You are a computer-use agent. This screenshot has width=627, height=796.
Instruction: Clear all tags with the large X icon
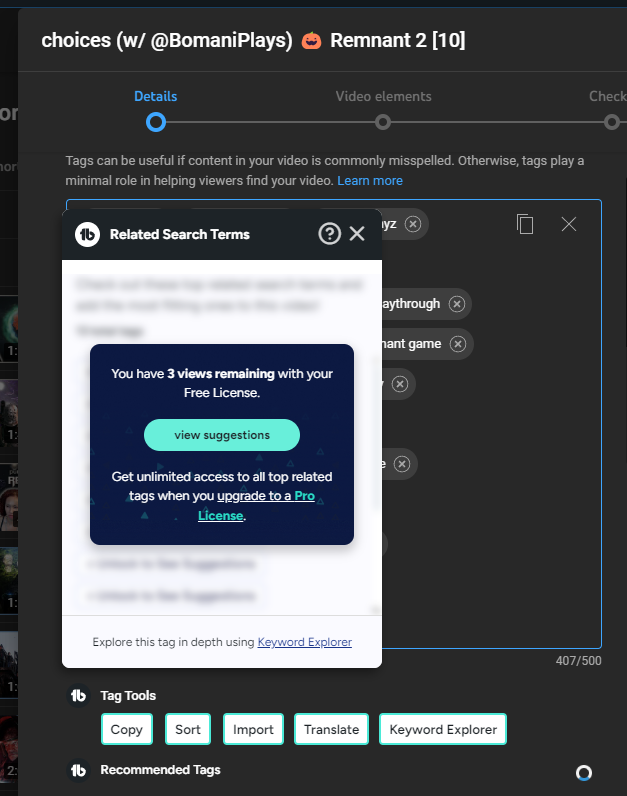[569, 224]
